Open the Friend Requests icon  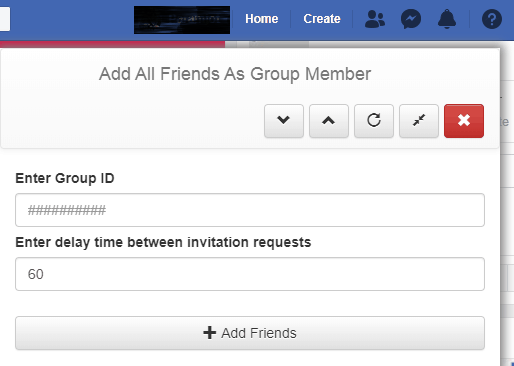tap(375, 19)
